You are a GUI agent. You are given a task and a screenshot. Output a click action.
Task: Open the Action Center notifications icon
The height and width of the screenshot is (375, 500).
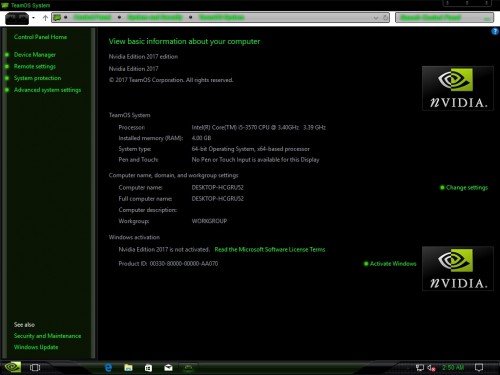tap(479, 368)
